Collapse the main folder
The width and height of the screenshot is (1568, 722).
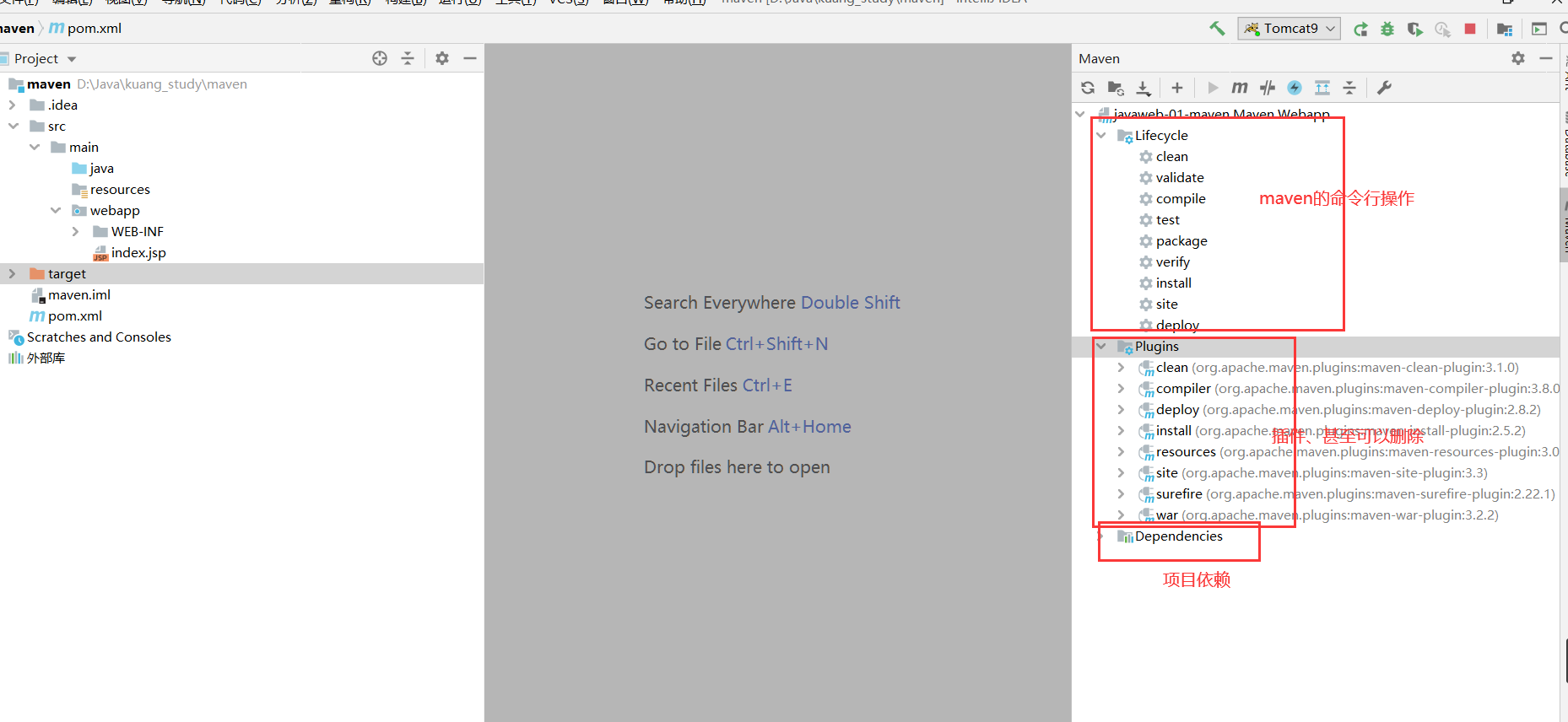tap(35, 148)
